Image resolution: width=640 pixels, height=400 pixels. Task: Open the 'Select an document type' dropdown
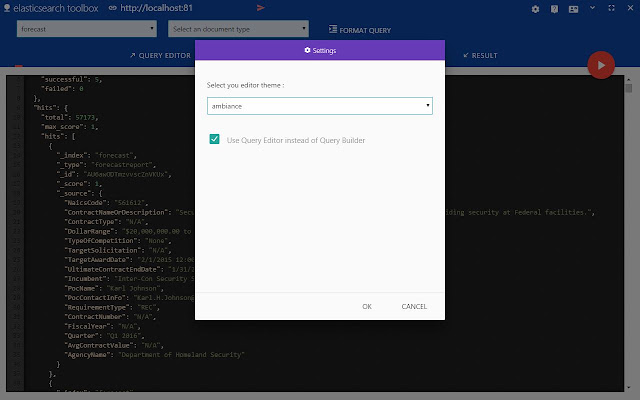[x=238, y=29]
